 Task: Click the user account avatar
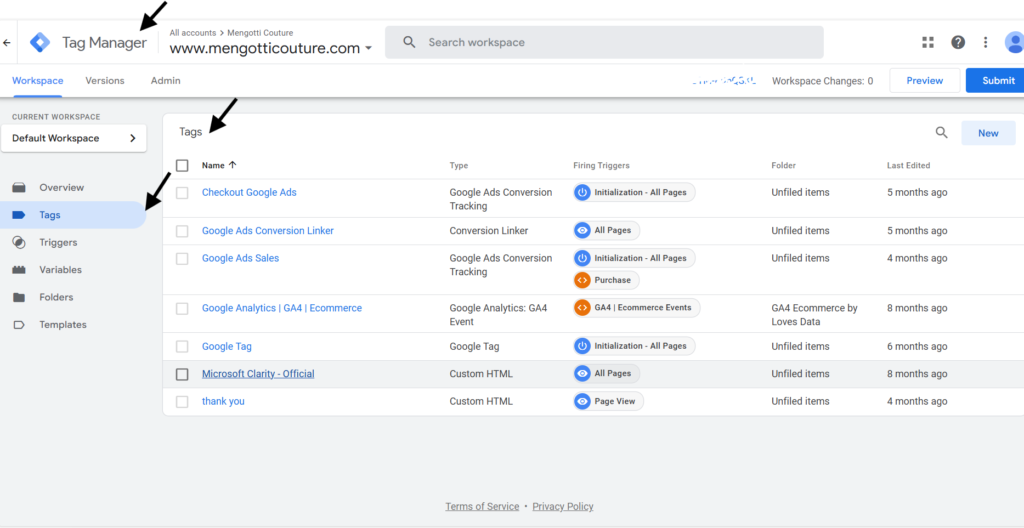[x=1015, y=42]
